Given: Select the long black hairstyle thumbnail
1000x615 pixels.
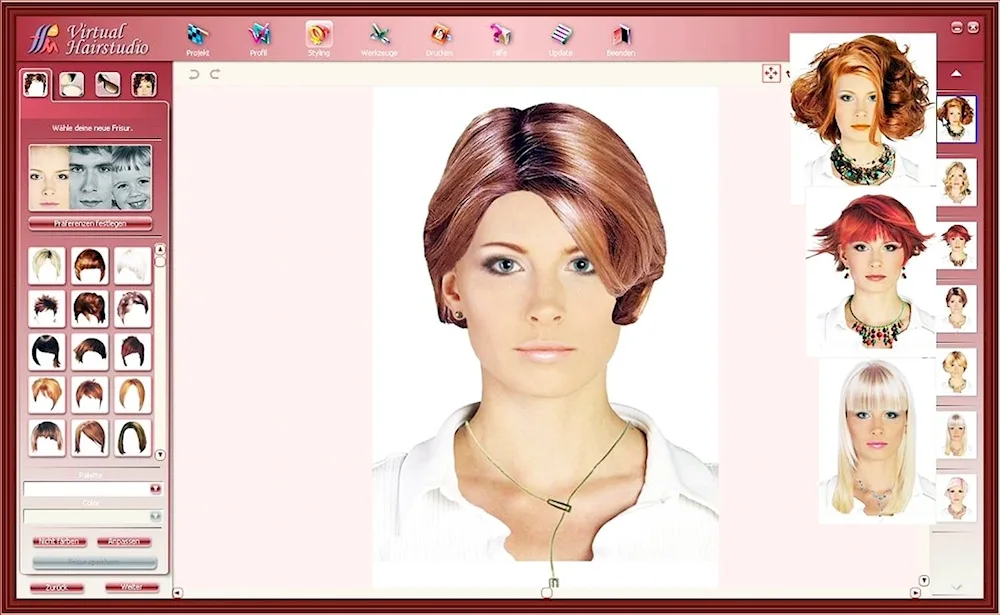Looking at the screenshot, I should tap(46, 351).
